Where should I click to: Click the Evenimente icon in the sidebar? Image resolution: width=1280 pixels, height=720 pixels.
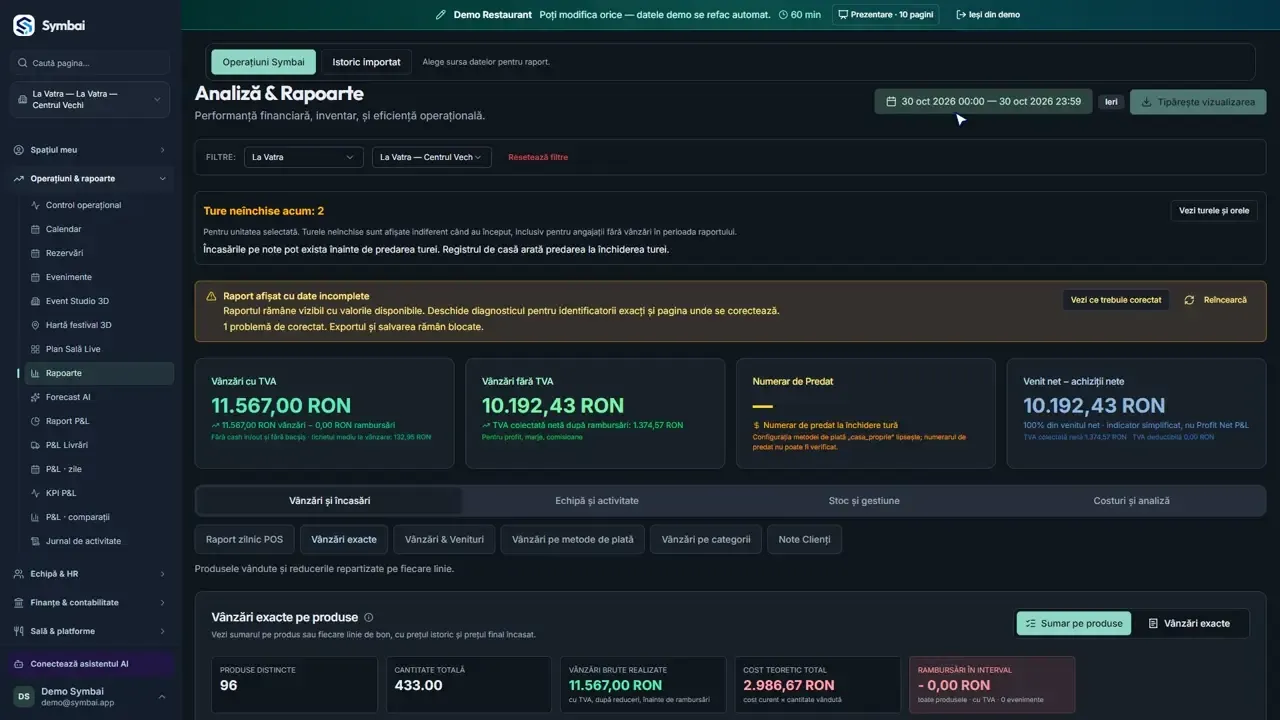pyautogui.click(x=35, y=277)
